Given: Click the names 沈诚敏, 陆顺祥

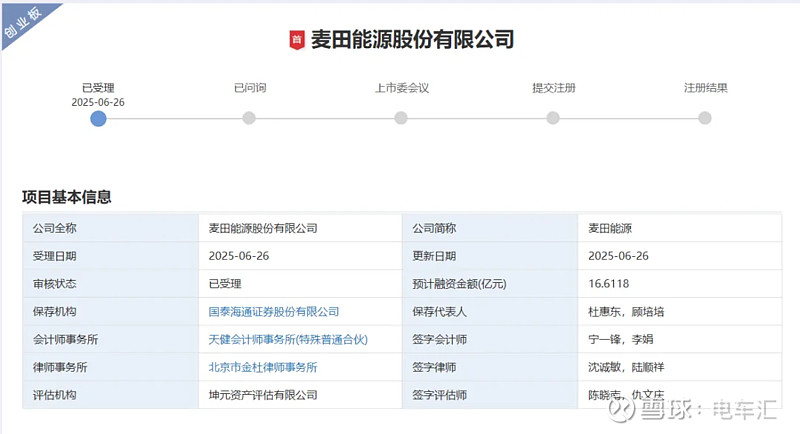Looking at the screenshot, I should coord(626,367).
